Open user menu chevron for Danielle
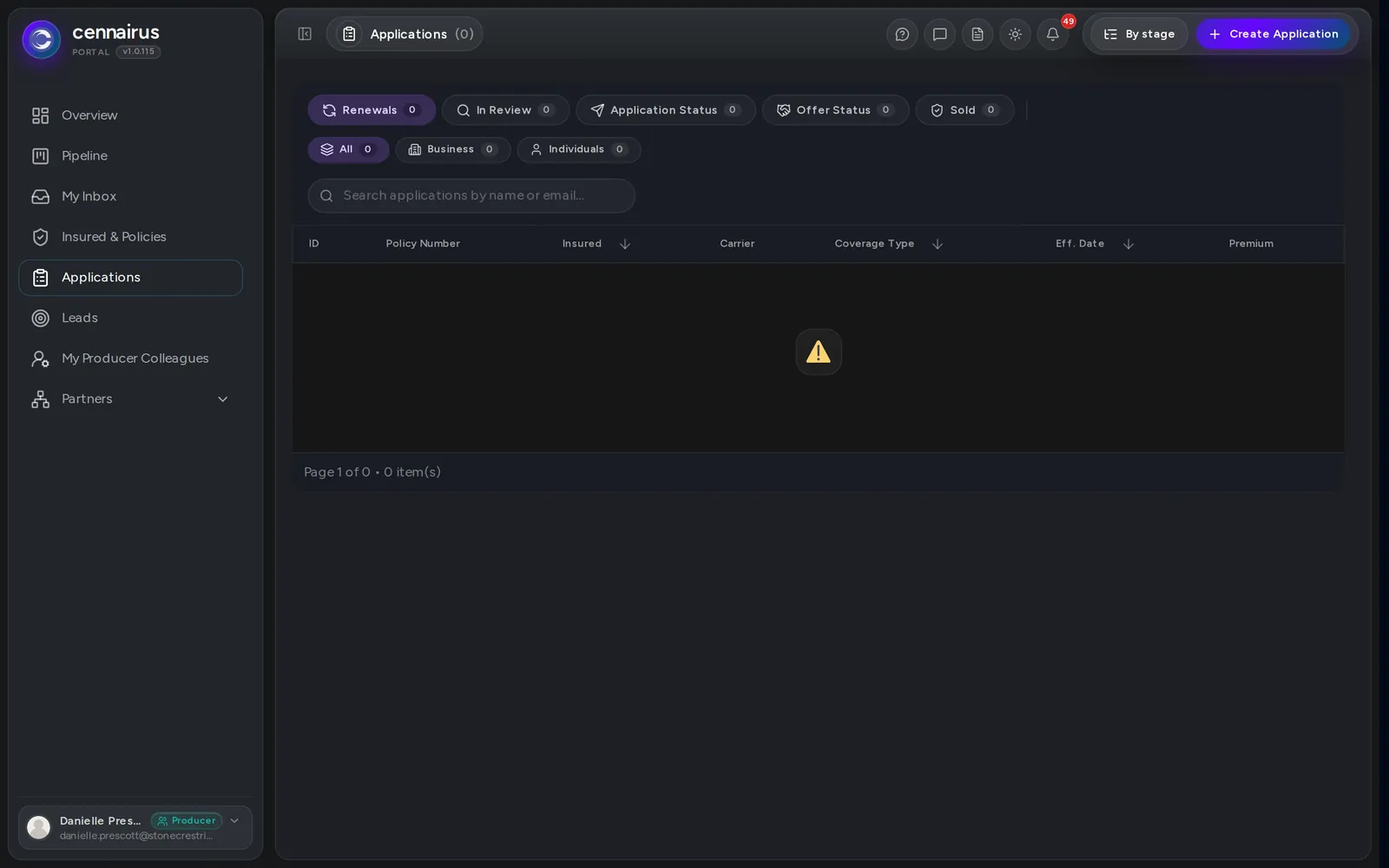This screenshot has width=1389, height=868. pos(234,821)
